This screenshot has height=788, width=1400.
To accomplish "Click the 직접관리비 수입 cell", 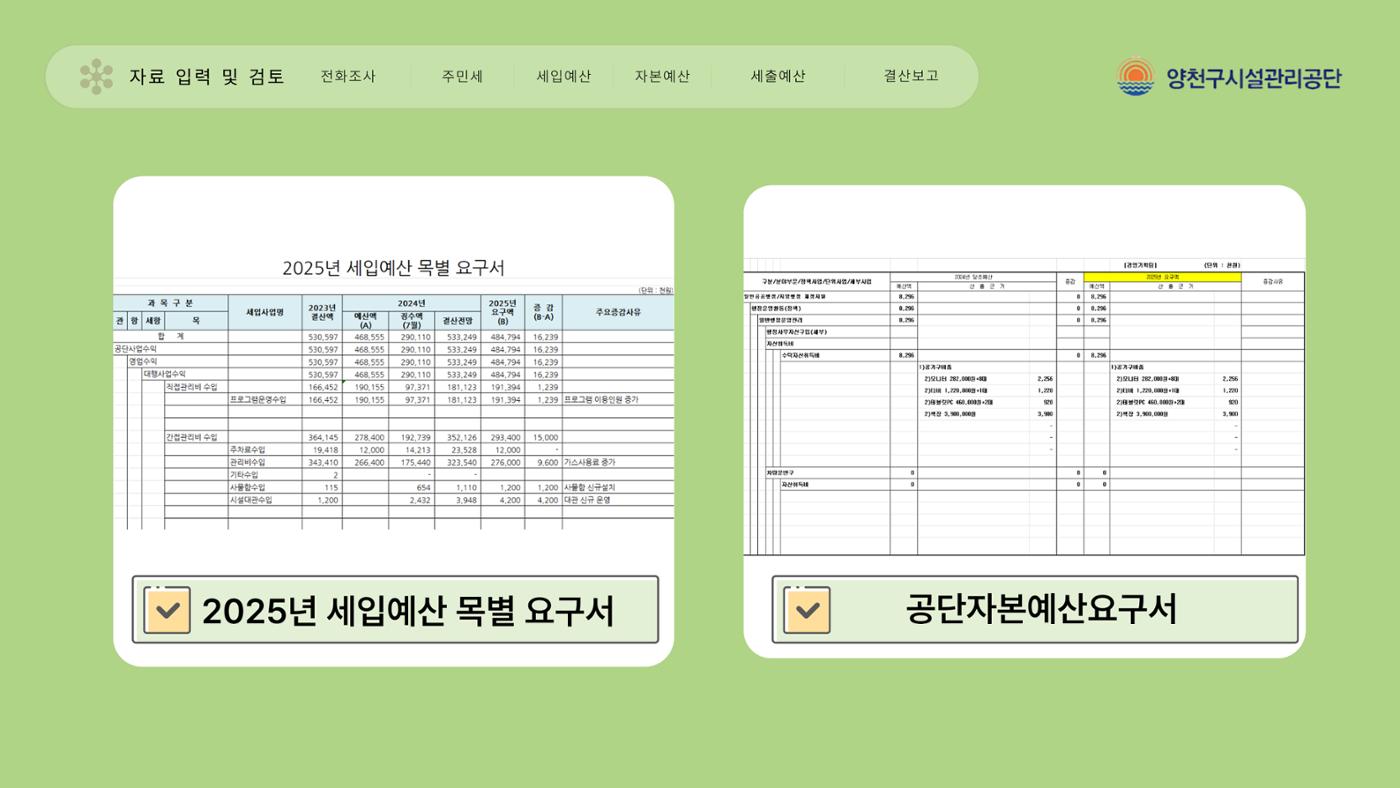I will click(191, 386).
